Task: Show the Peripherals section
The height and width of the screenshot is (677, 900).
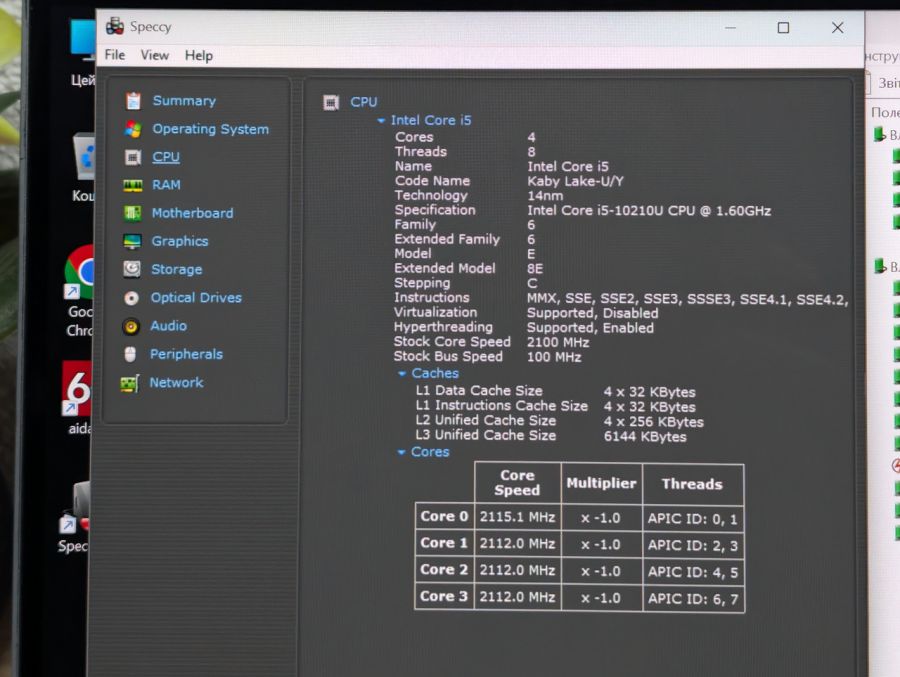Action: [186, 354]
